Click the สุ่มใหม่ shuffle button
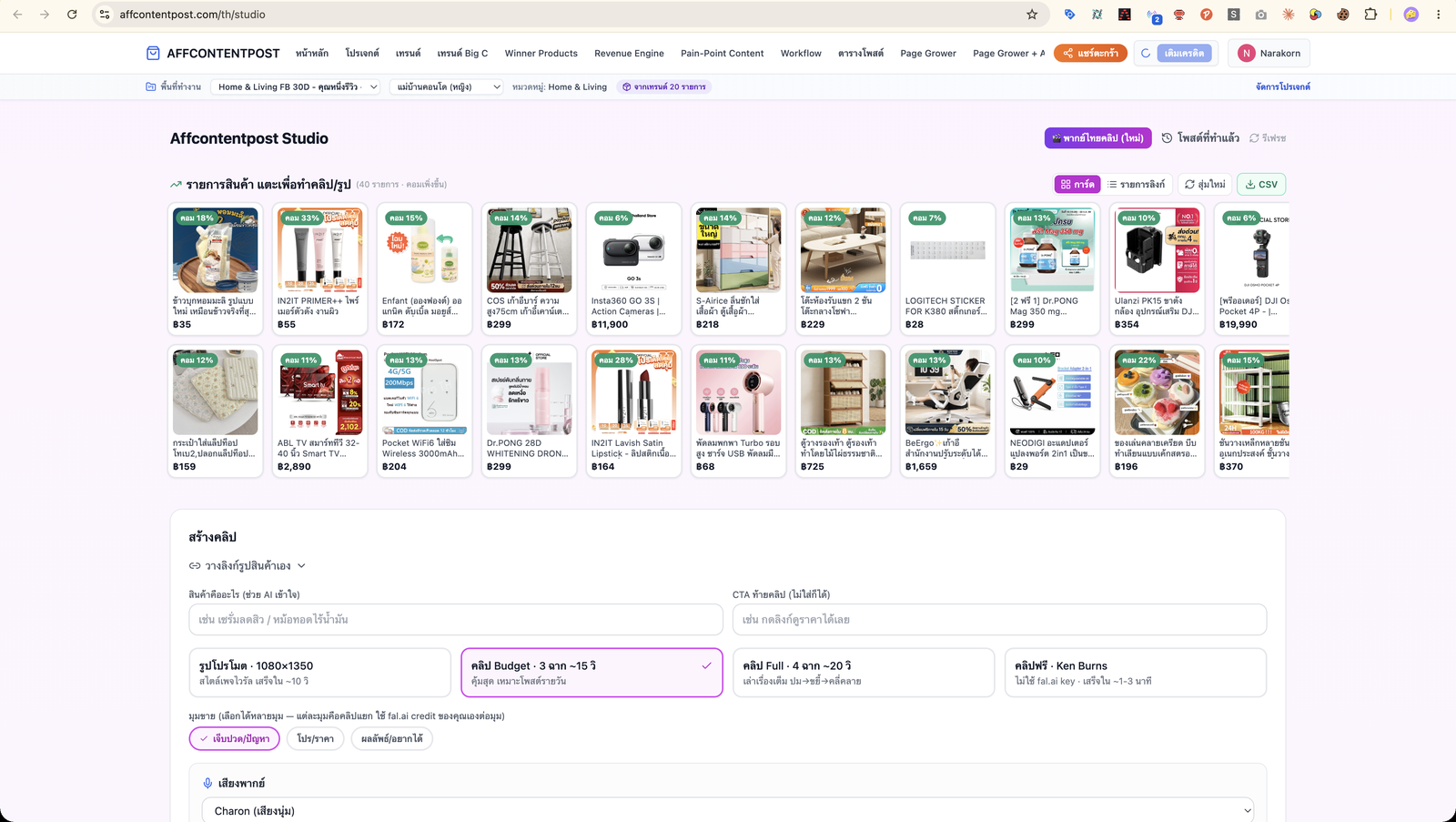 click(1204, 184)
